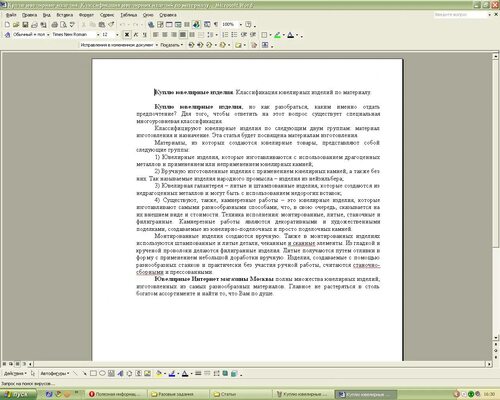Toggle justified alignment
Screen dimensions: 500x400
coord(183,34)
